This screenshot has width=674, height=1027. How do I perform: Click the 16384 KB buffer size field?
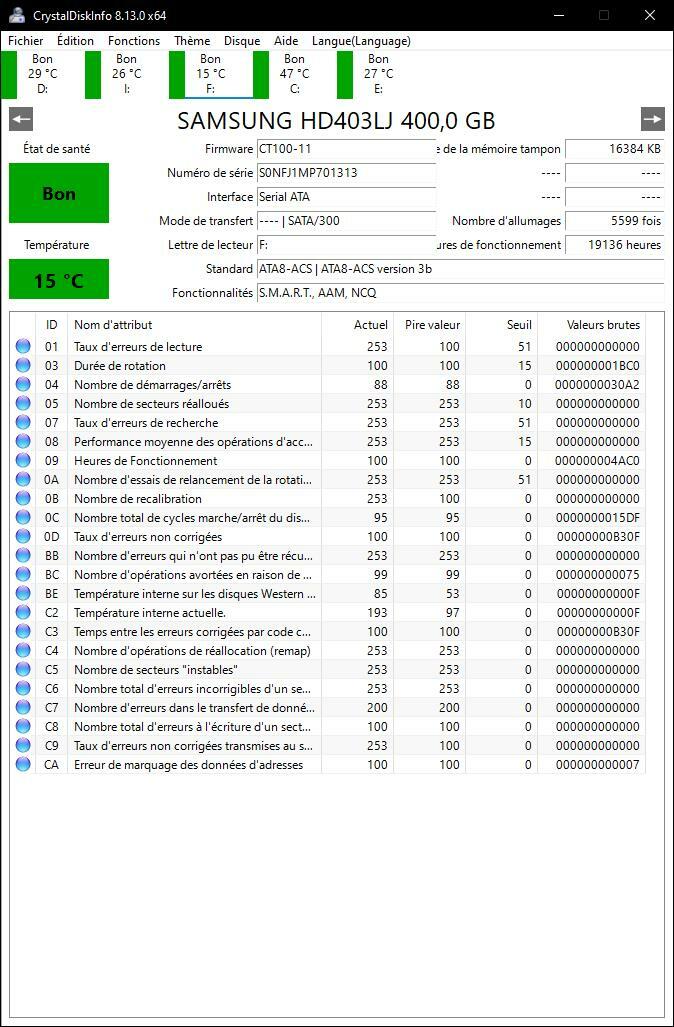[614, 149]
